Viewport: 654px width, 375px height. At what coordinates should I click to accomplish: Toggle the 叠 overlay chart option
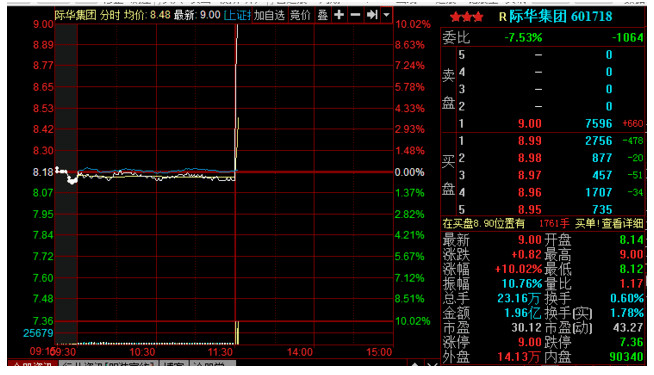pos(322,15)
